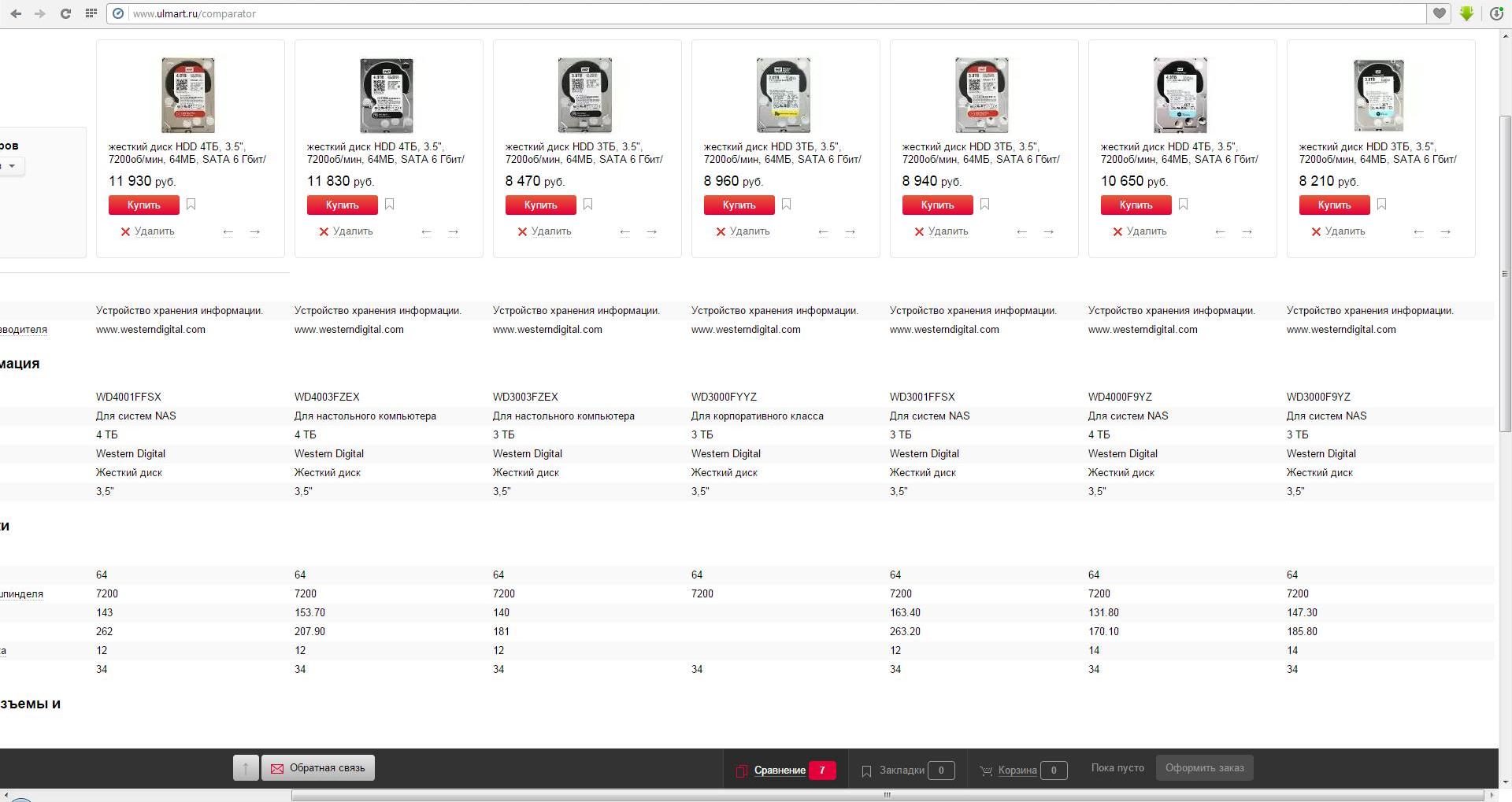Image resolution: width=1512 pixels, height=802 pixels.
Task: Click the right arrow on the 10 650 руб. card
Action: (x=1247, y=232)
